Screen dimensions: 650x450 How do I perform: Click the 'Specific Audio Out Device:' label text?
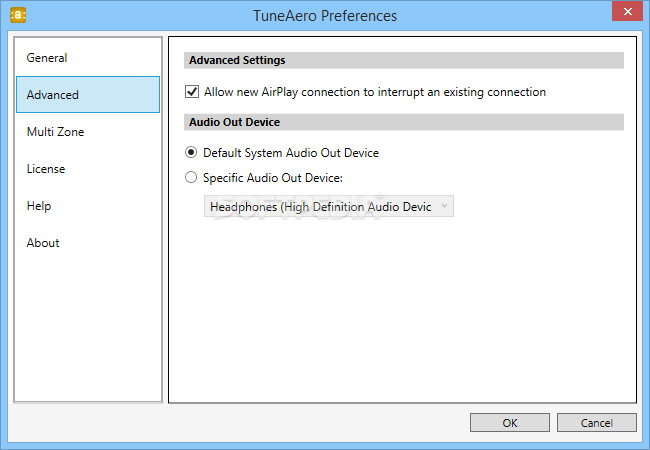pyautogui.click(x=273, y=178)
